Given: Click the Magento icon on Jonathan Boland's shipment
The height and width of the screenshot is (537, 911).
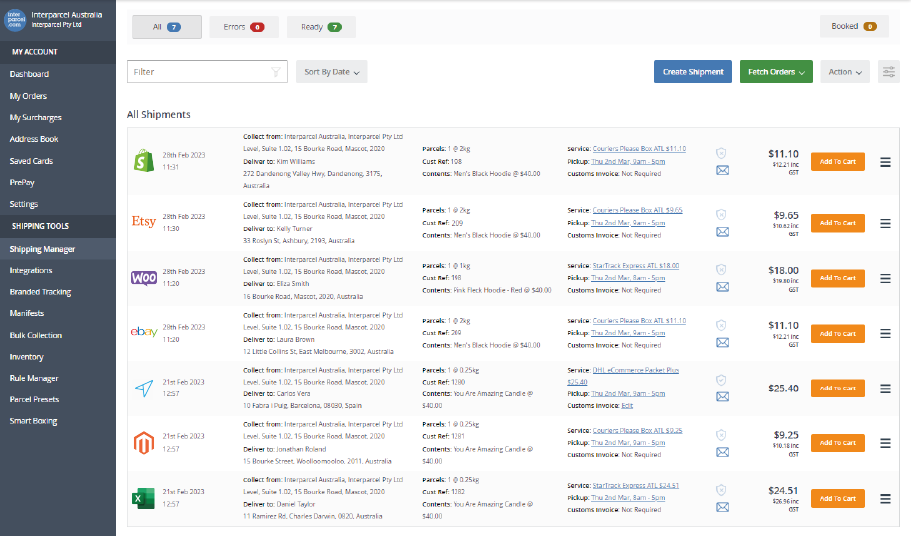Looking at the screenshot, I should (x=142, y=442).
